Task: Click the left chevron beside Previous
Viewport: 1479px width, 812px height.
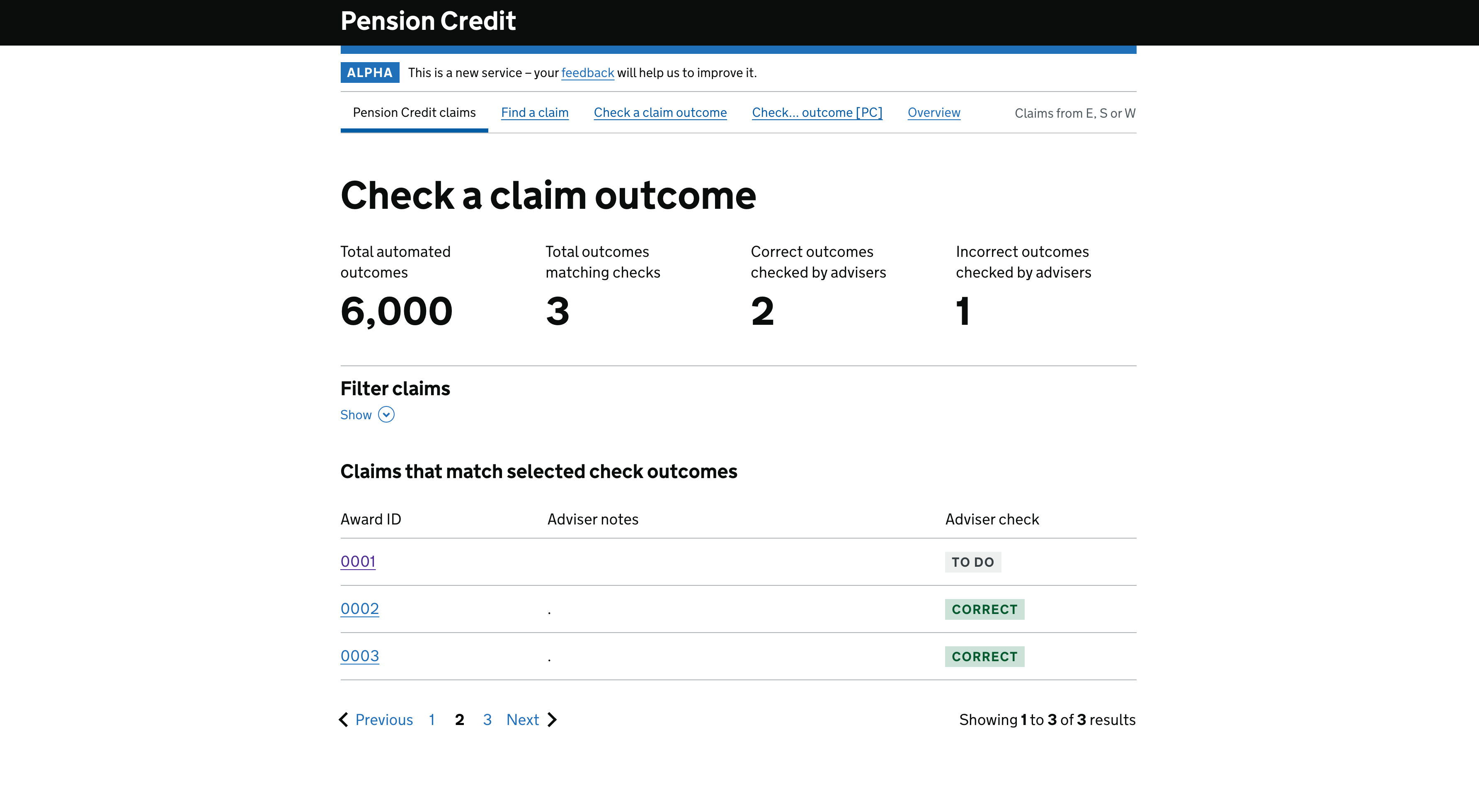Action: pyautogui.click(x=344, y=719)
